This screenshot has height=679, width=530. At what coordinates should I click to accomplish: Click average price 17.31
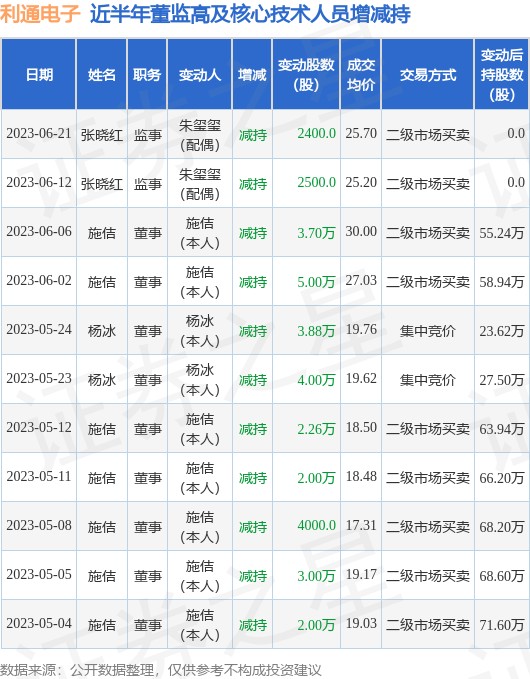point(361,525)
